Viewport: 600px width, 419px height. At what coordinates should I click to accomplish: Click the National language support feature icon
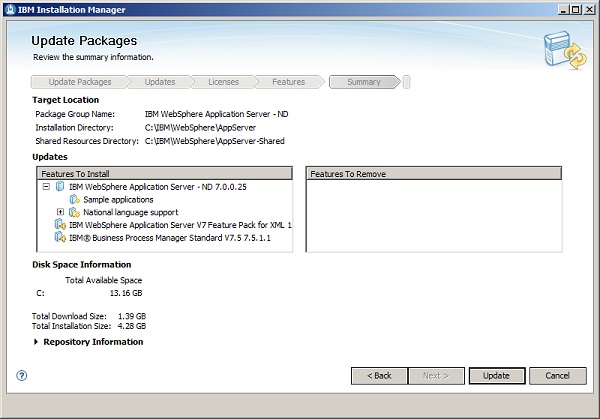coord(75,212)
